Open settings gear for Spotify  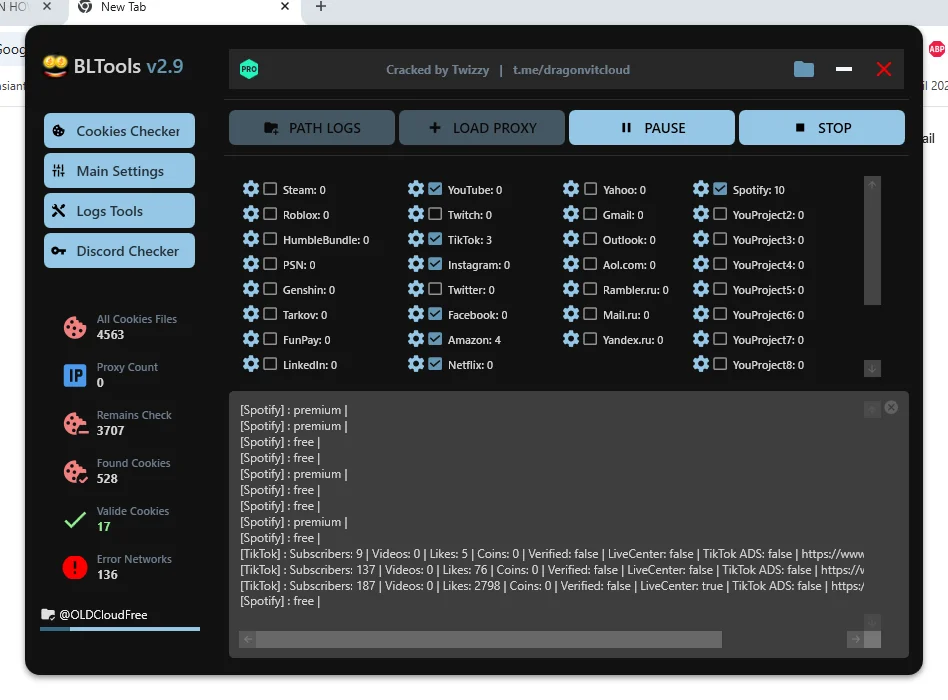coord(701,189)
